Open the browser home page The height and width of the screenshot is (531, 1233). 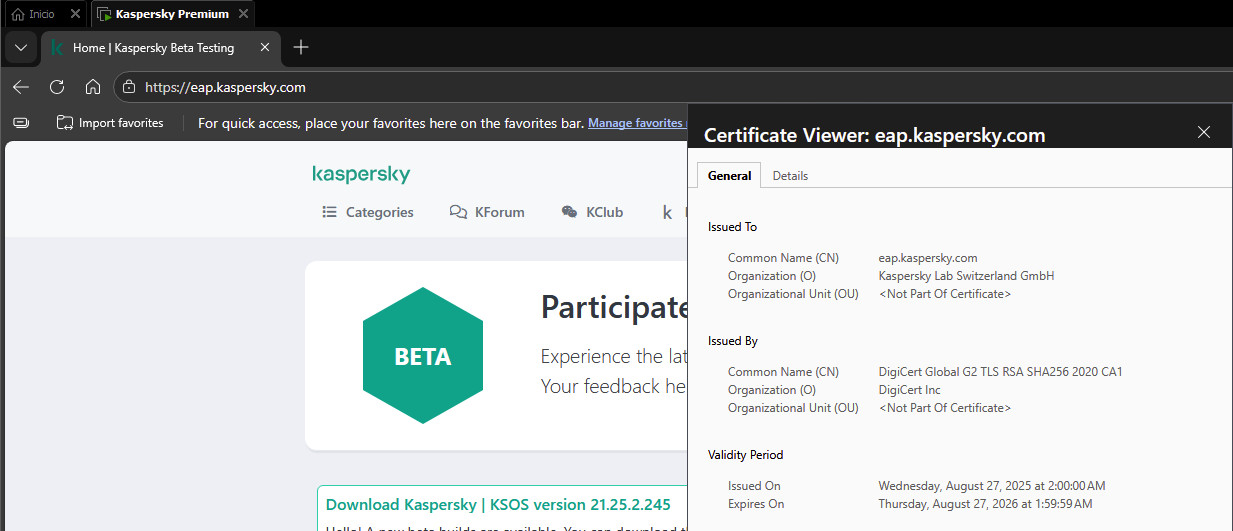[x=93, y=87]
